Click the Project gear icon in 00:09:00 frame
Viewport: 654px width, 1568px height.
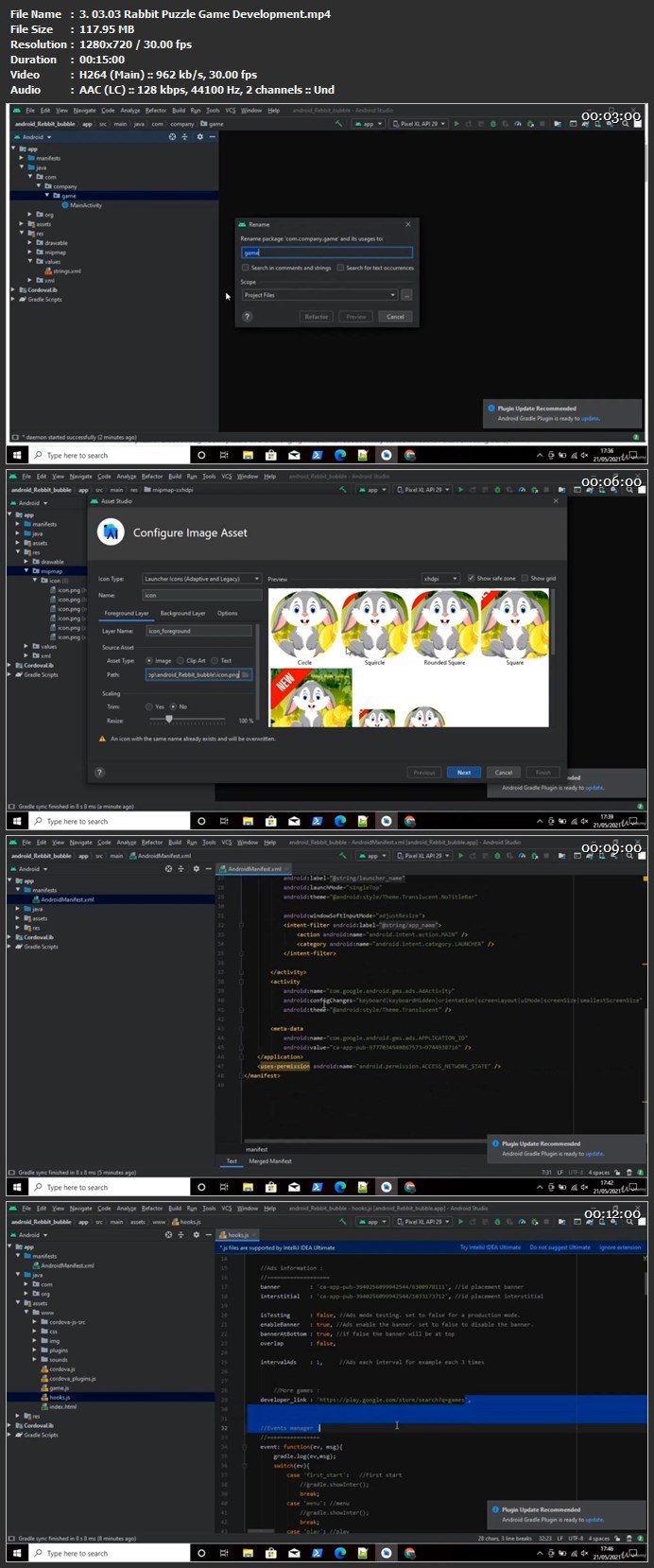click(197, 868)
